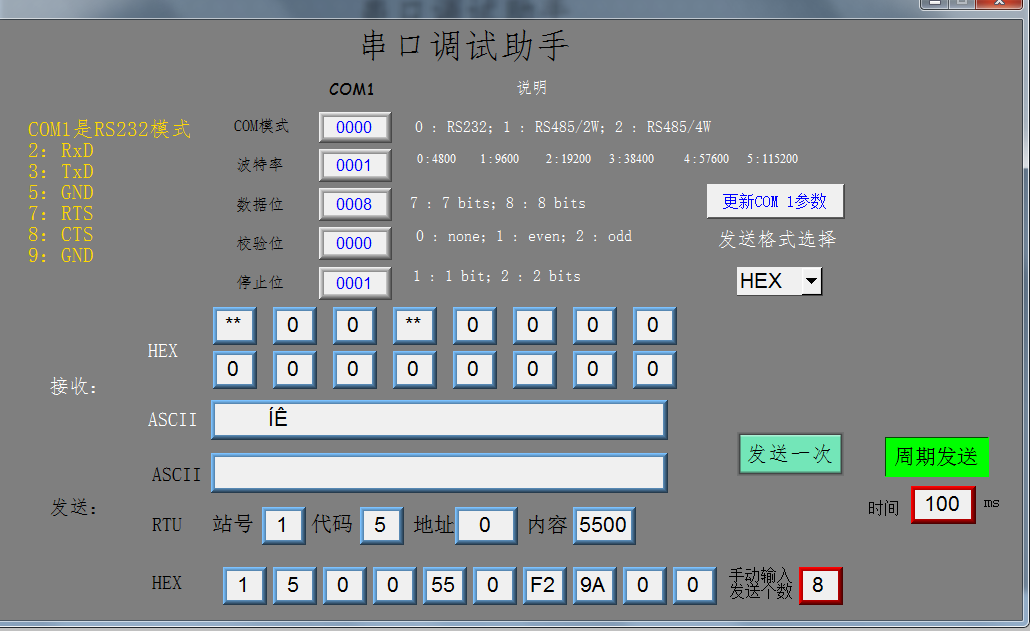
Task: Click the 数据位 field showing 0008
Action: [354, 204]
